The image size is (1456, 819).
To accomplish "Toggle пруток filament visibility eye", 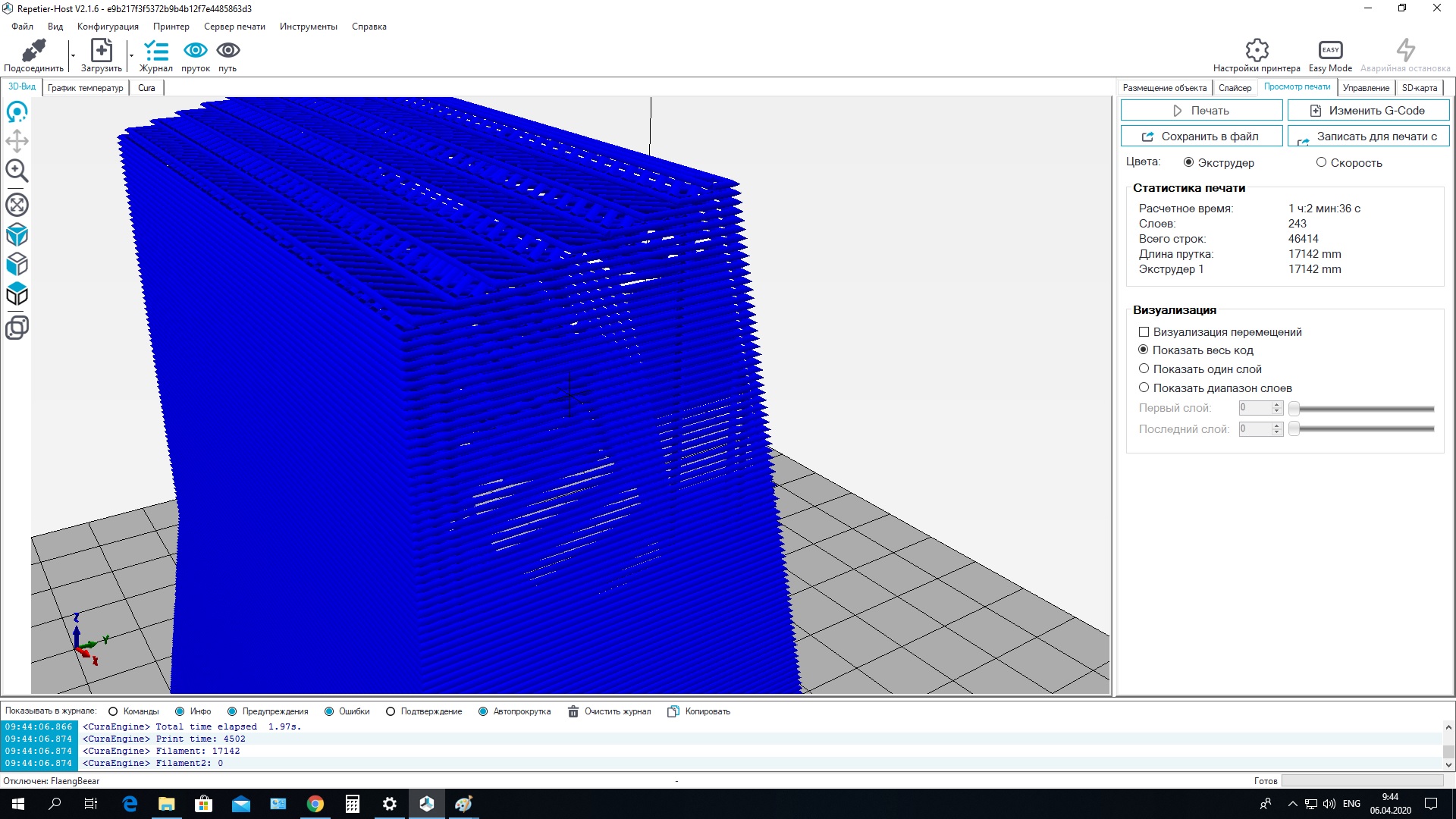I will [196, 50].
